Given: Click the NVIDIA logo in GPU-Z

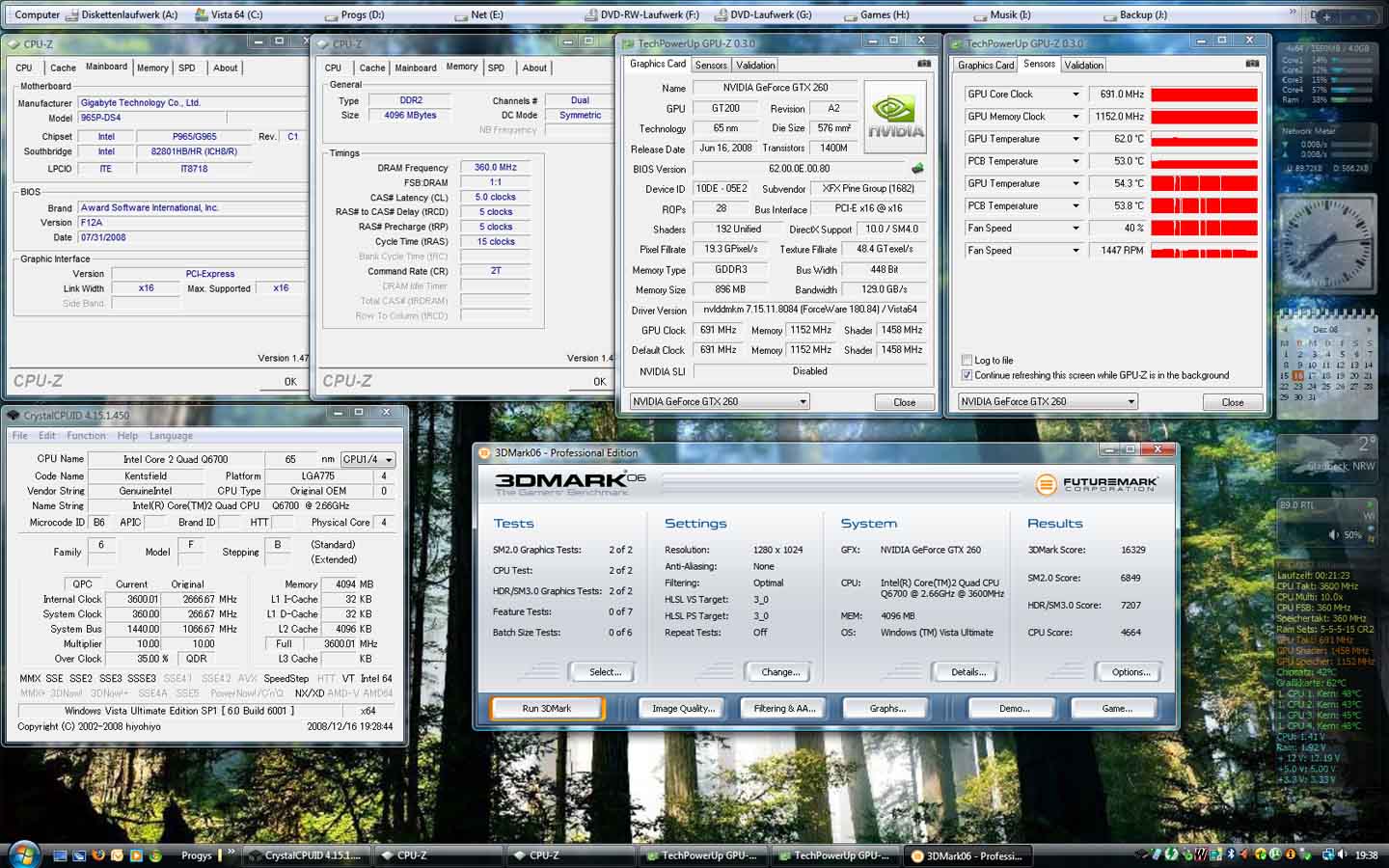Looking at the screenshot, I should [x=894, y=116].
